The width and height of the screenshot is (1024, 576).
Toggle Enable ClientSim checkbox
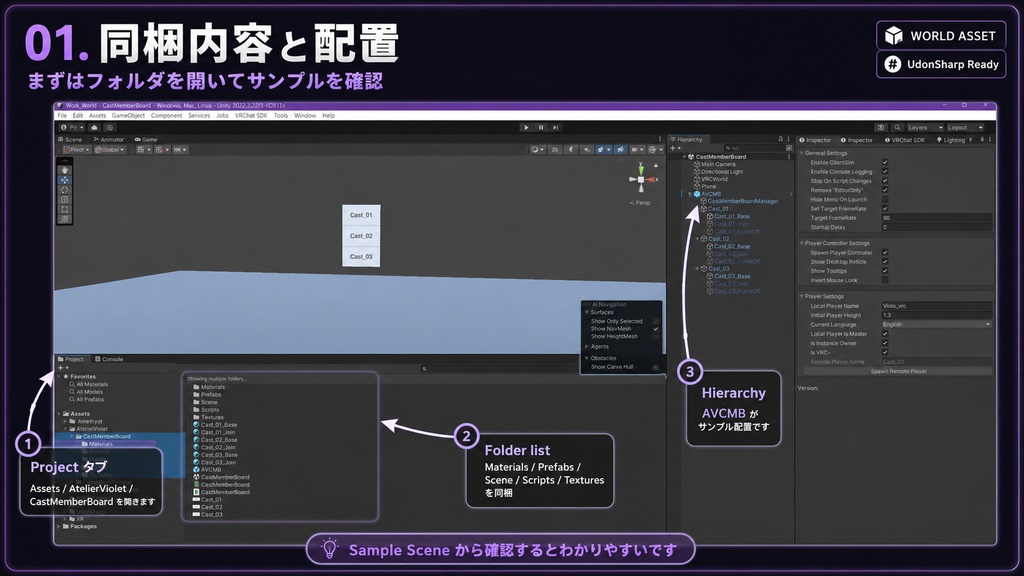coord(885,163)
